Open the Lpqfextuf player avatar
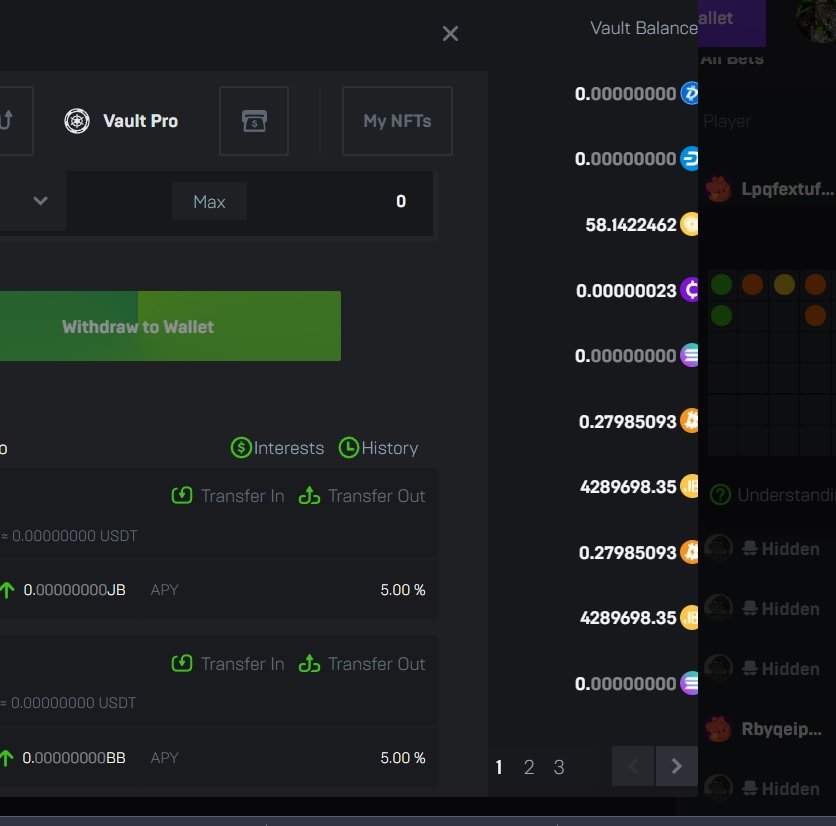The width and height of the screenshot is (836, 826). point(718,189)
